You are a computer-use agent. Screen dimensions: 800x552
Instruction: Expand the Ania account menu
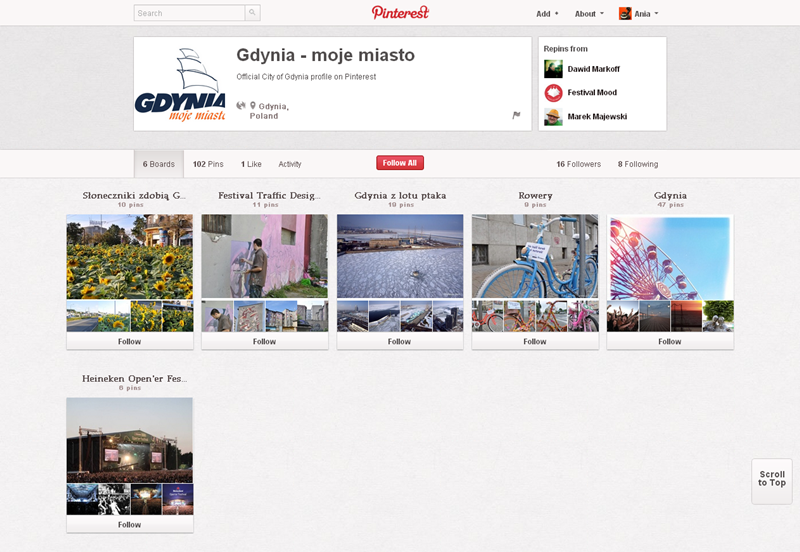click(639, 14)
